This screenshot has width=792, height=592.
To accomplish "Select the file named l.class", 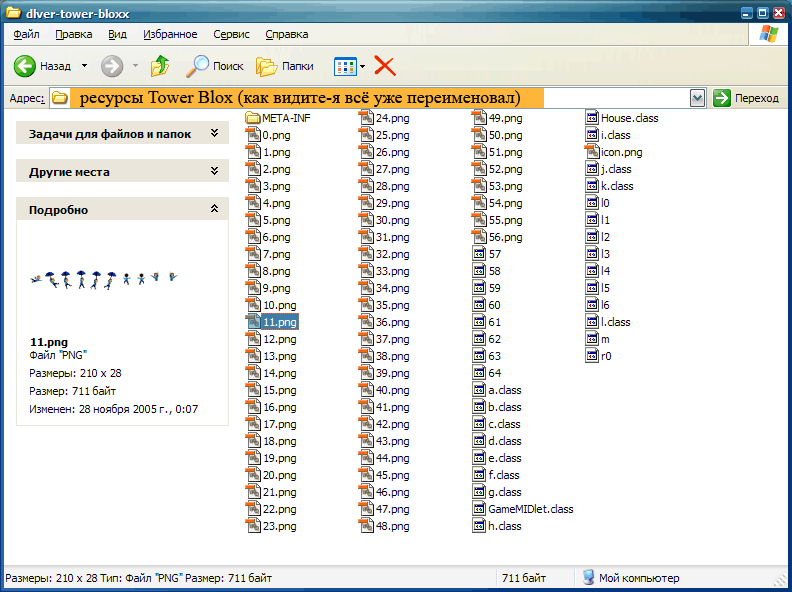I will pyautogui.click(x=616, y=322).
